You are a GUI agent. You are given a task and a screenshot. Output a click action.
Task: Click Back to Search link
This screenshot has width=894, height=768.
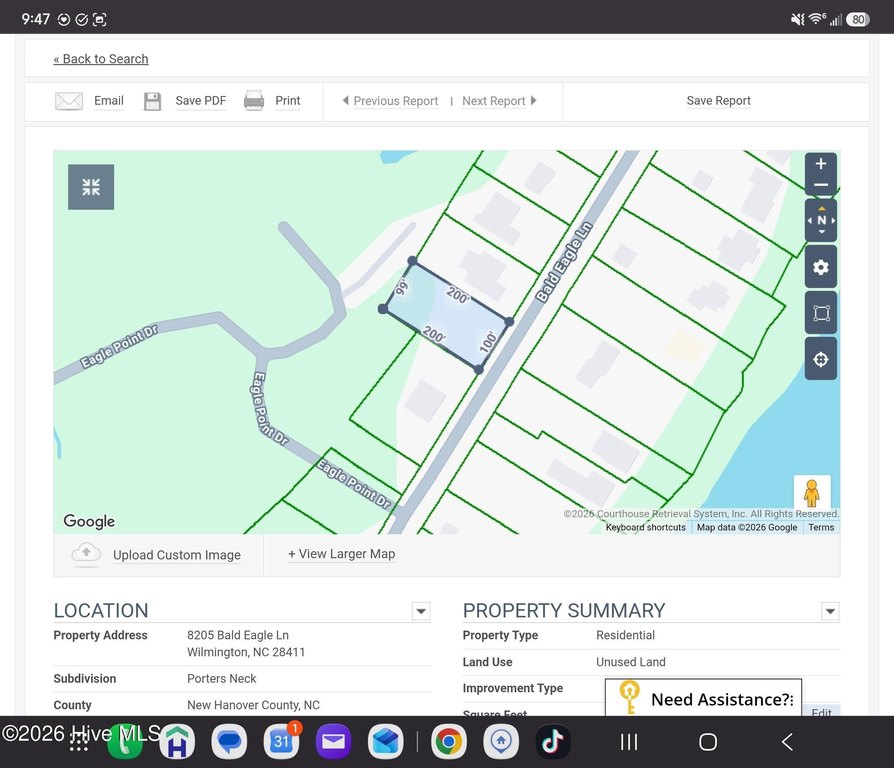[x=101, y=59]
